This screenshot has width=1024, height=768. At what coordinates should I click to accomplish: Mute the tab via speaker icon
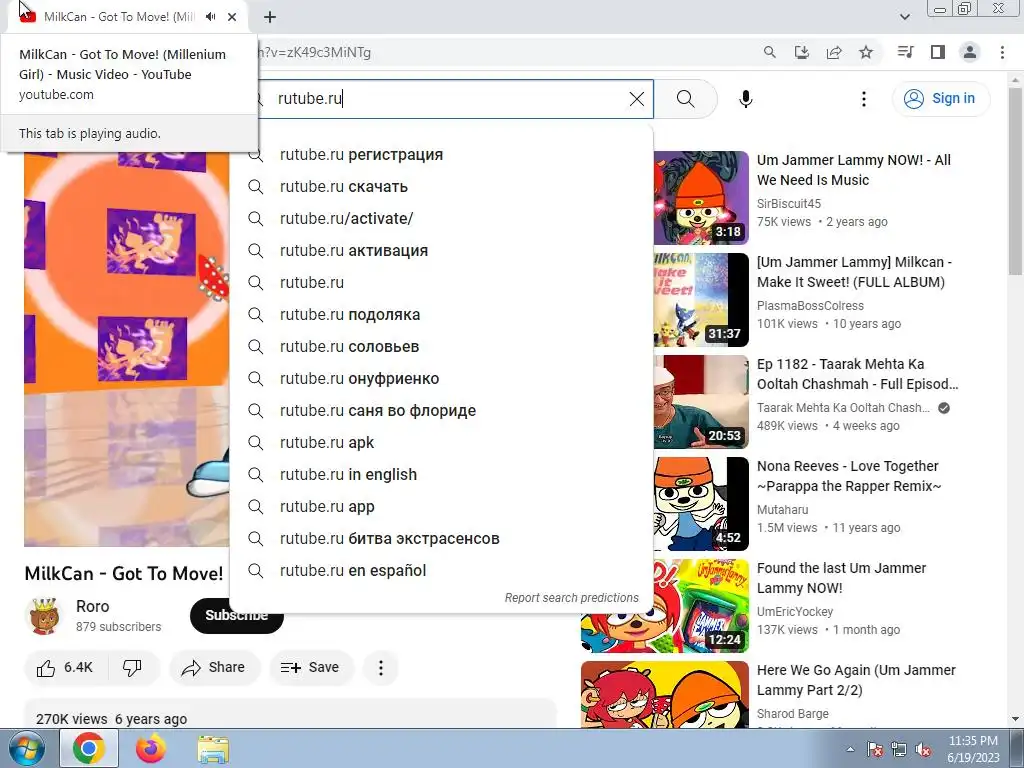tap(211, 17)
